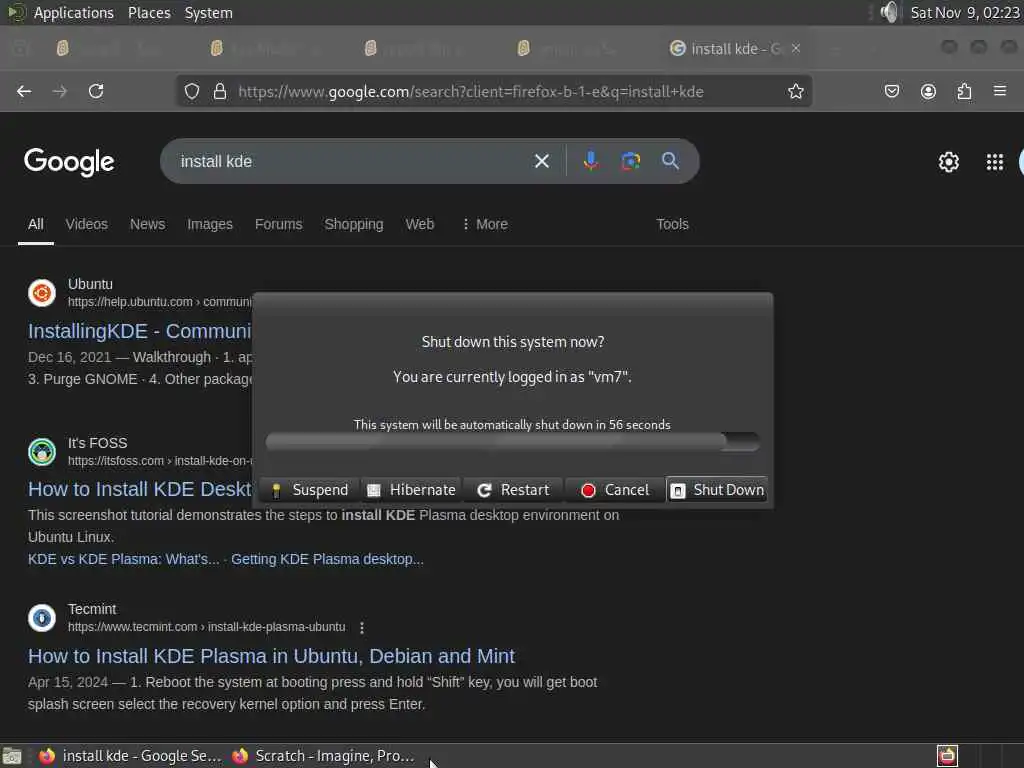The image size is (1024, 768).
Task: Switch to 'install kde - Google Se...' taskbar window
Action: click(x=130, y=756)
